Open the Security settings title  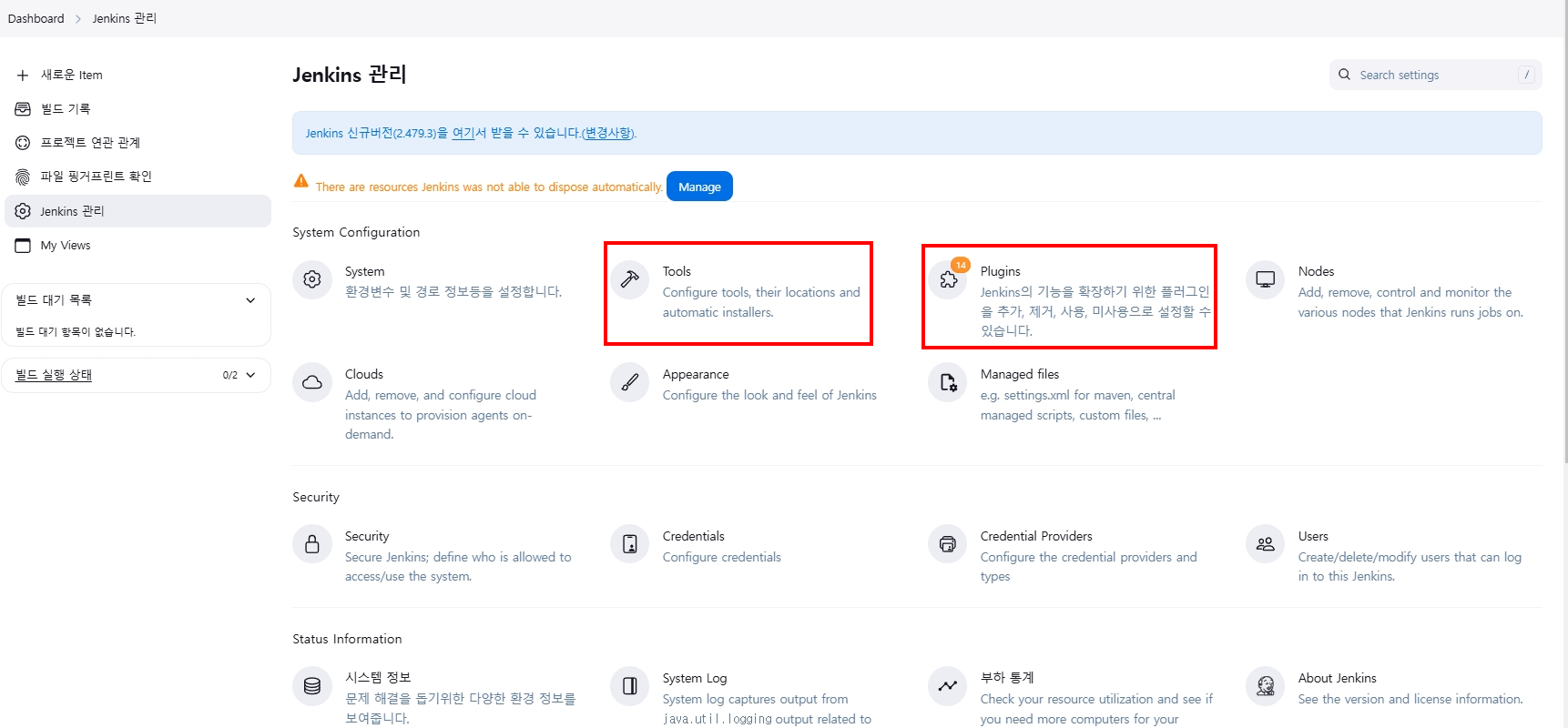[x=367, y=536]
